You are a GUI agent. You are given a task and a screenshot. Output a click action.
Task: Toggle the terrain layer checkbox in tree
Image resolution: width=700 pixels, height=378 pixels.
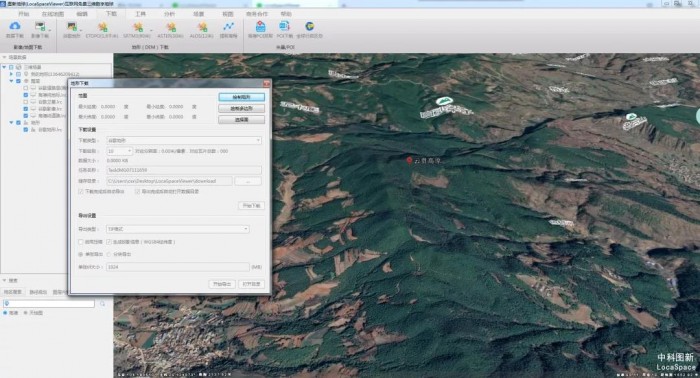pyautogui.click(x=18, y=122)
